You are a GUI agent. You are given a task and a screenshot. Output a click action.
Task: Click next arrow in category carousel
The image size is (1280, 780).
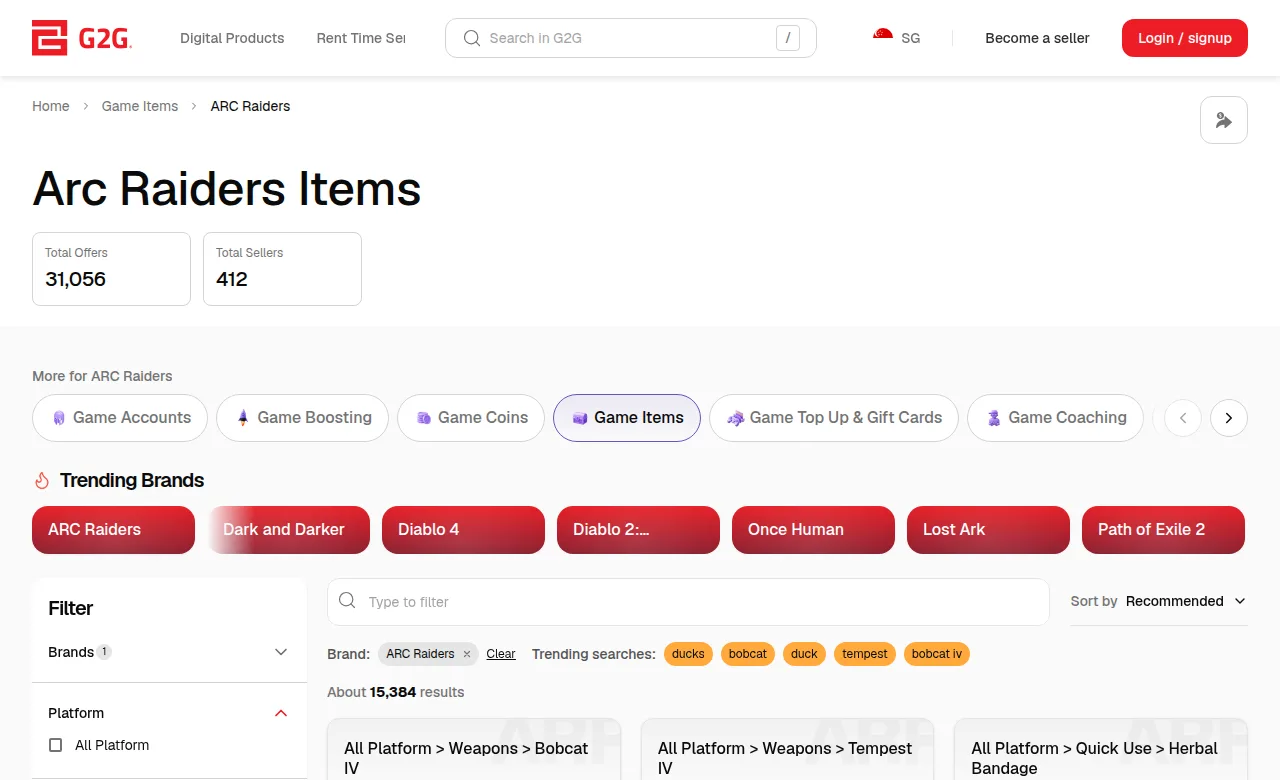click(1229, 418)
